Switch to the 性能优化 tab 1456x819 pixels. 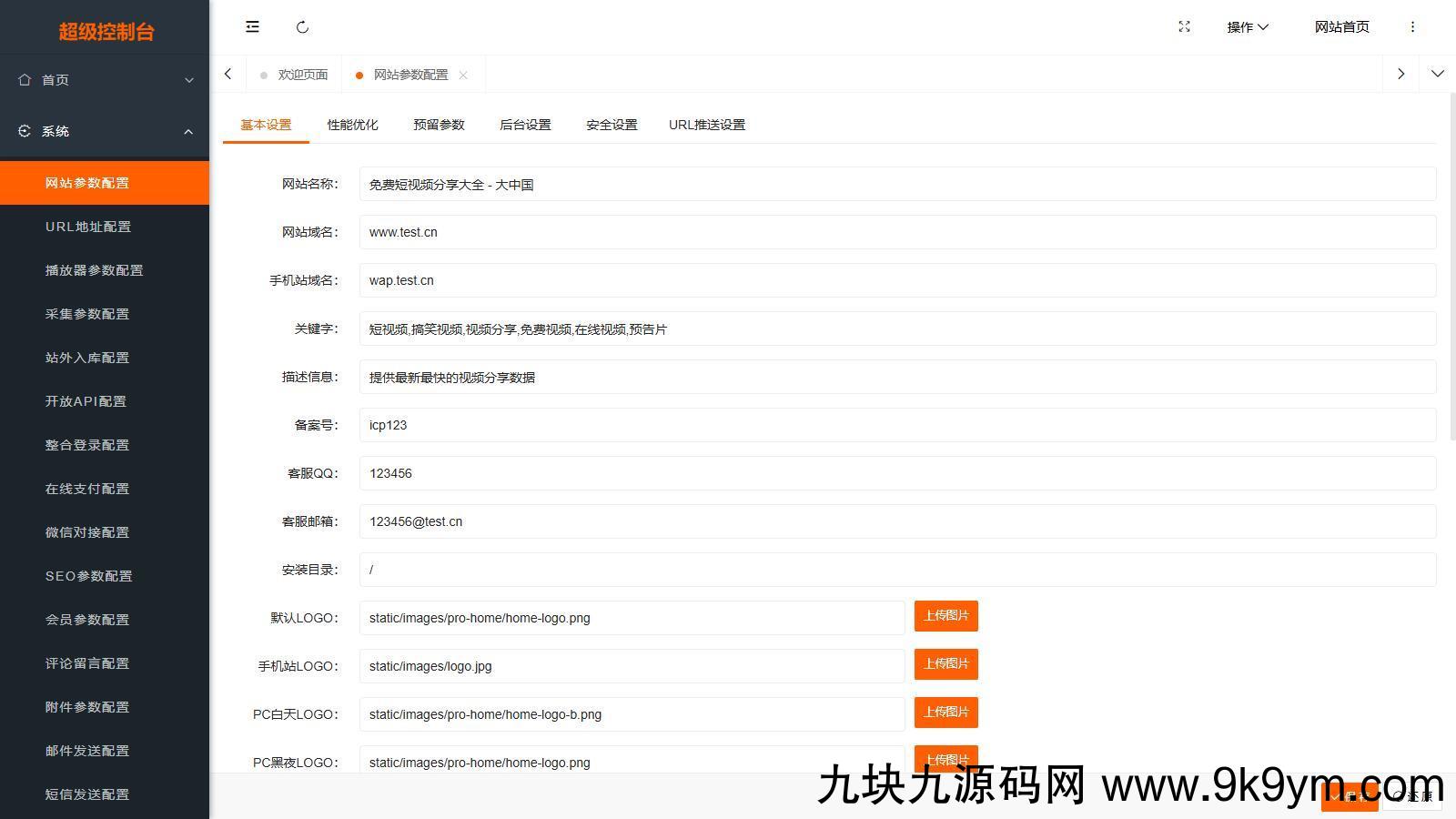tap(352, 125)
